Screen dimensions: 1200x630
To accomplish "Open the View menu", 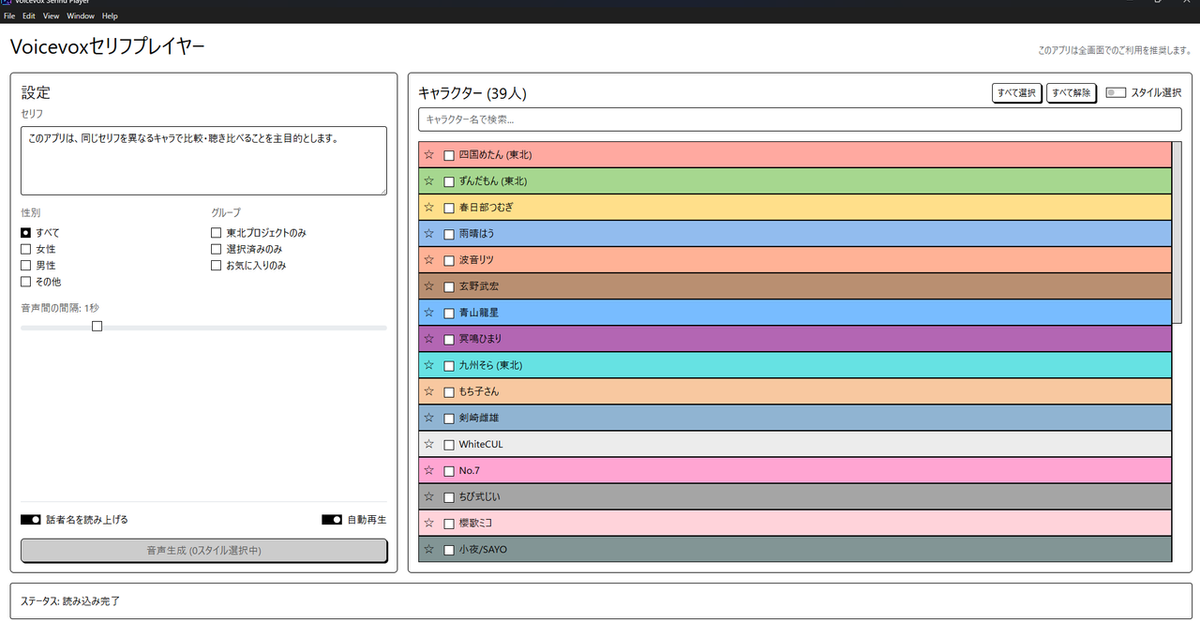I will point(51,16).
